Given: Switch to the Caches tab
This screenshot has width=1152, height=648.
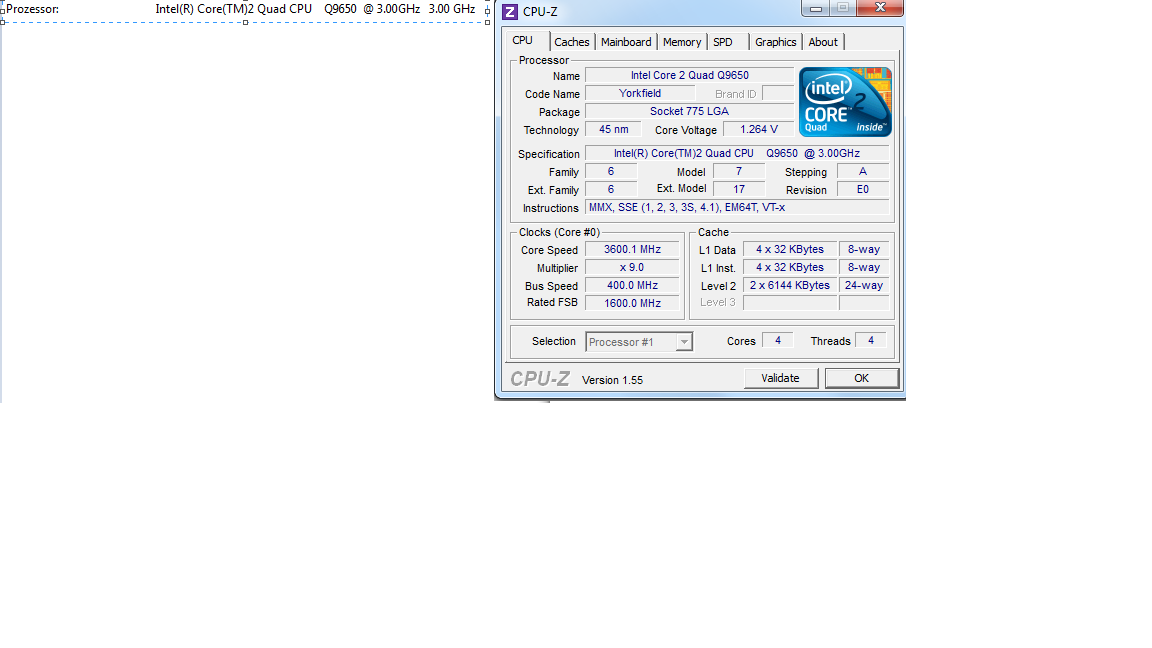Looking at the screenshot, I should point(571,42).
